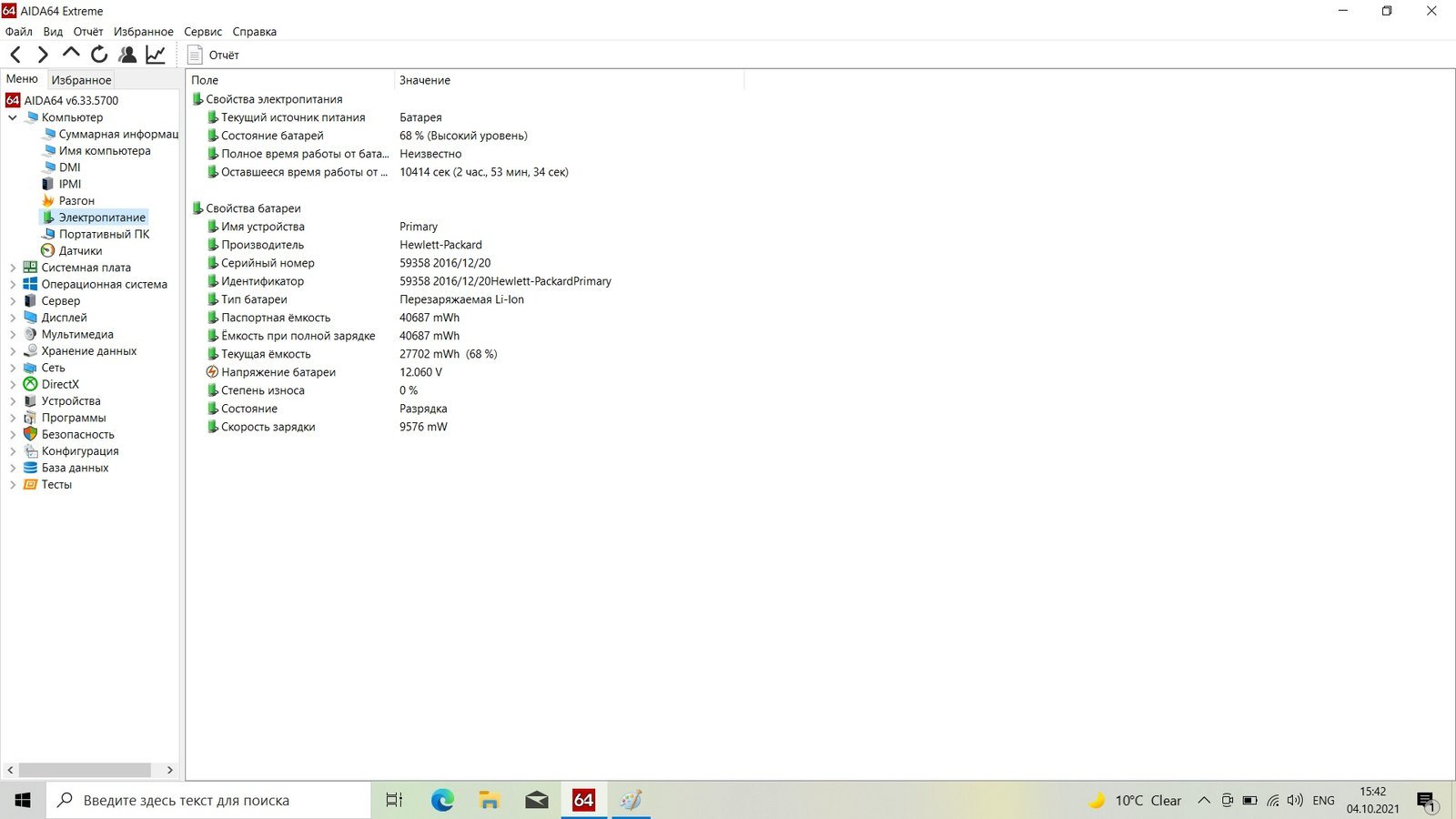Switch to the Меню tab

(x=22, y=79)
